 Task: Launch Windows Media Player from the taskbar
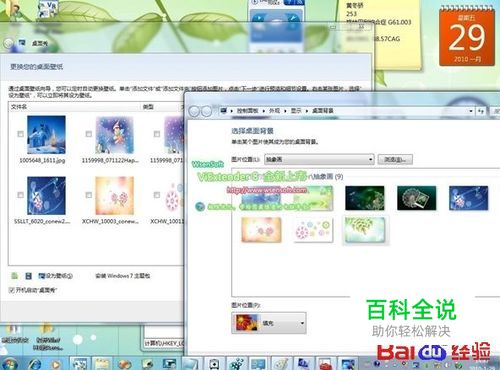(56, 365)
